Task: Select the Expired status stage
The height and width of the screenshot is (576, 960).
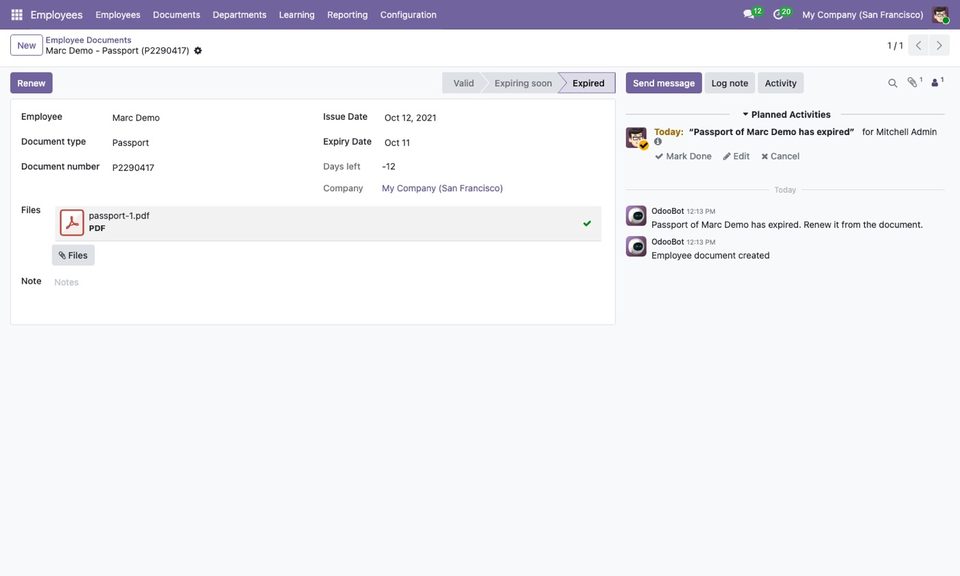Action: [588, 83]
